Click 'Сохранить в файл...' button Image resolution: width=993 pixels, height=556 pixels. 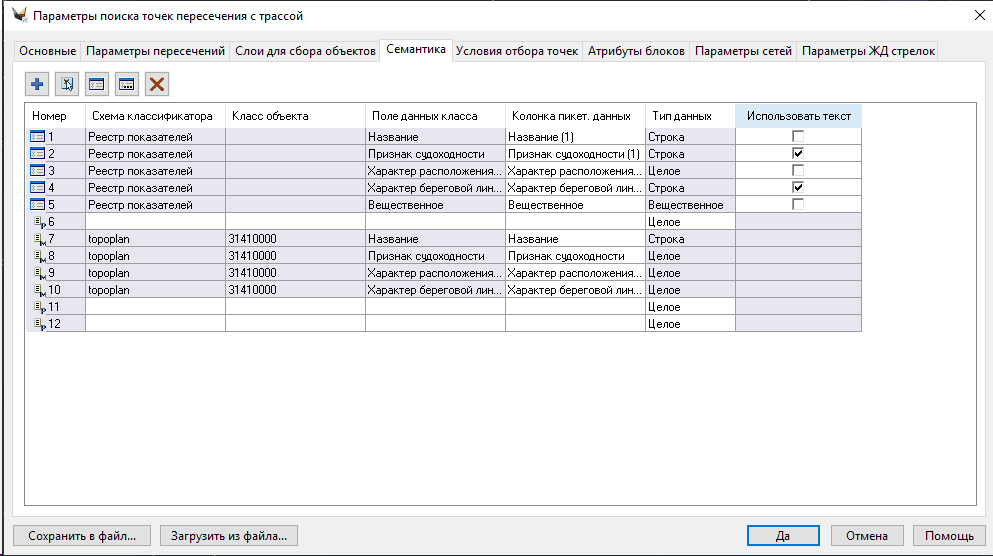tap(82, 536)
